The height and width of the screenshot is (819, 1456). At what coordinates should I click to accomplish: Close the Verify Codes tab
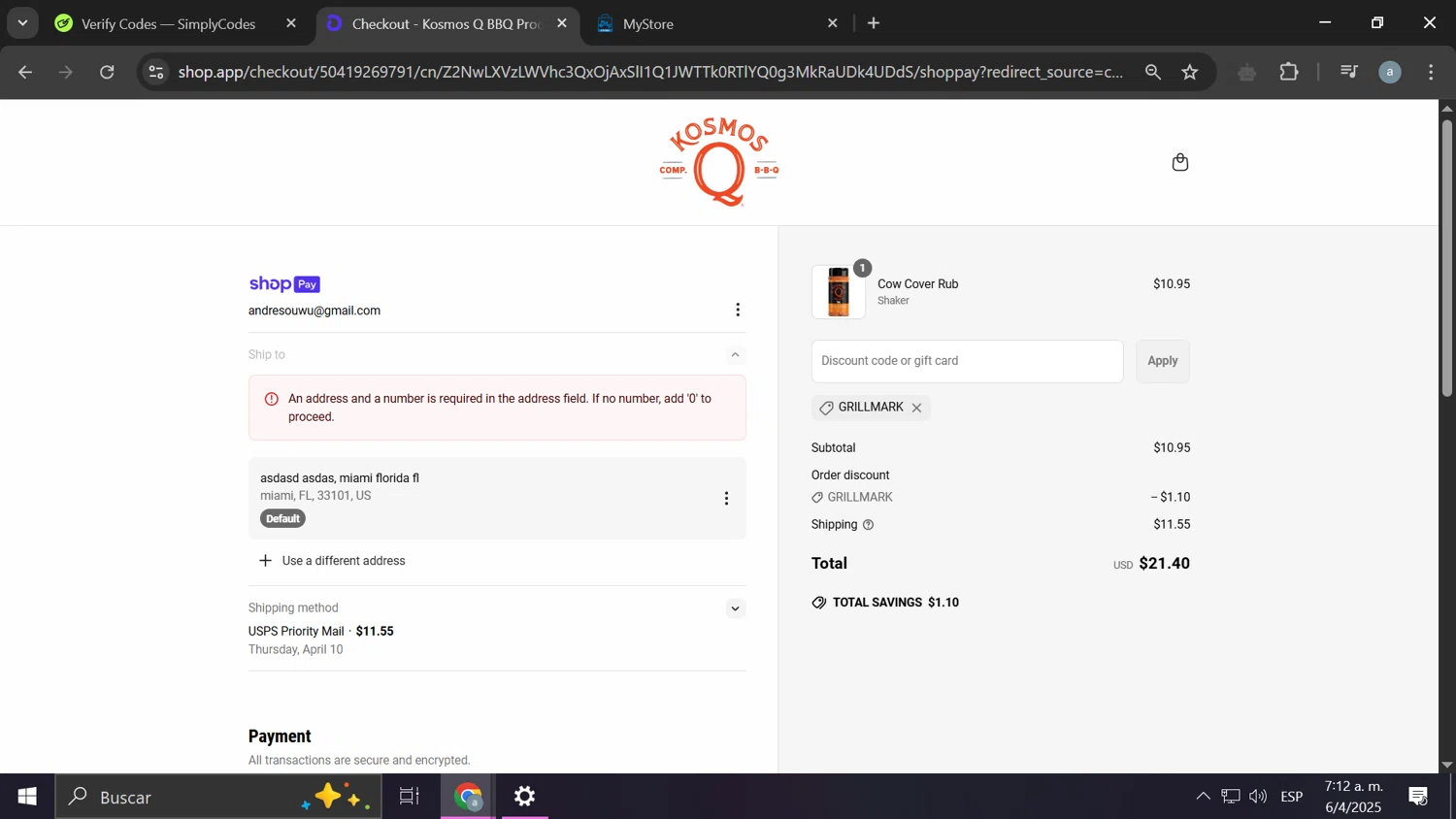click(x=291, y=23)
